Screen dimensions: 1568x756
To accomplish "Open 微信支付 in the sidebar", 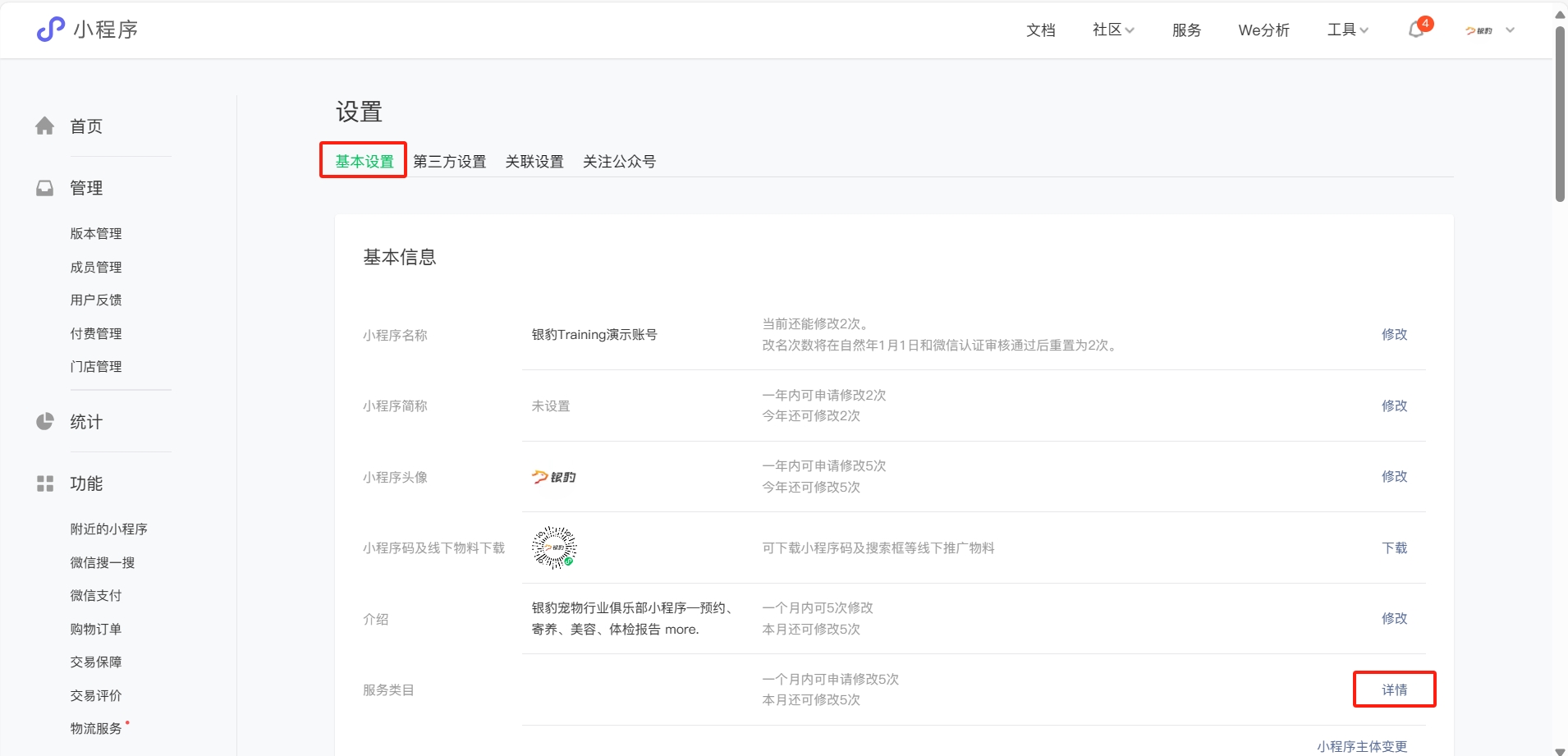I will tap(96, 596).
